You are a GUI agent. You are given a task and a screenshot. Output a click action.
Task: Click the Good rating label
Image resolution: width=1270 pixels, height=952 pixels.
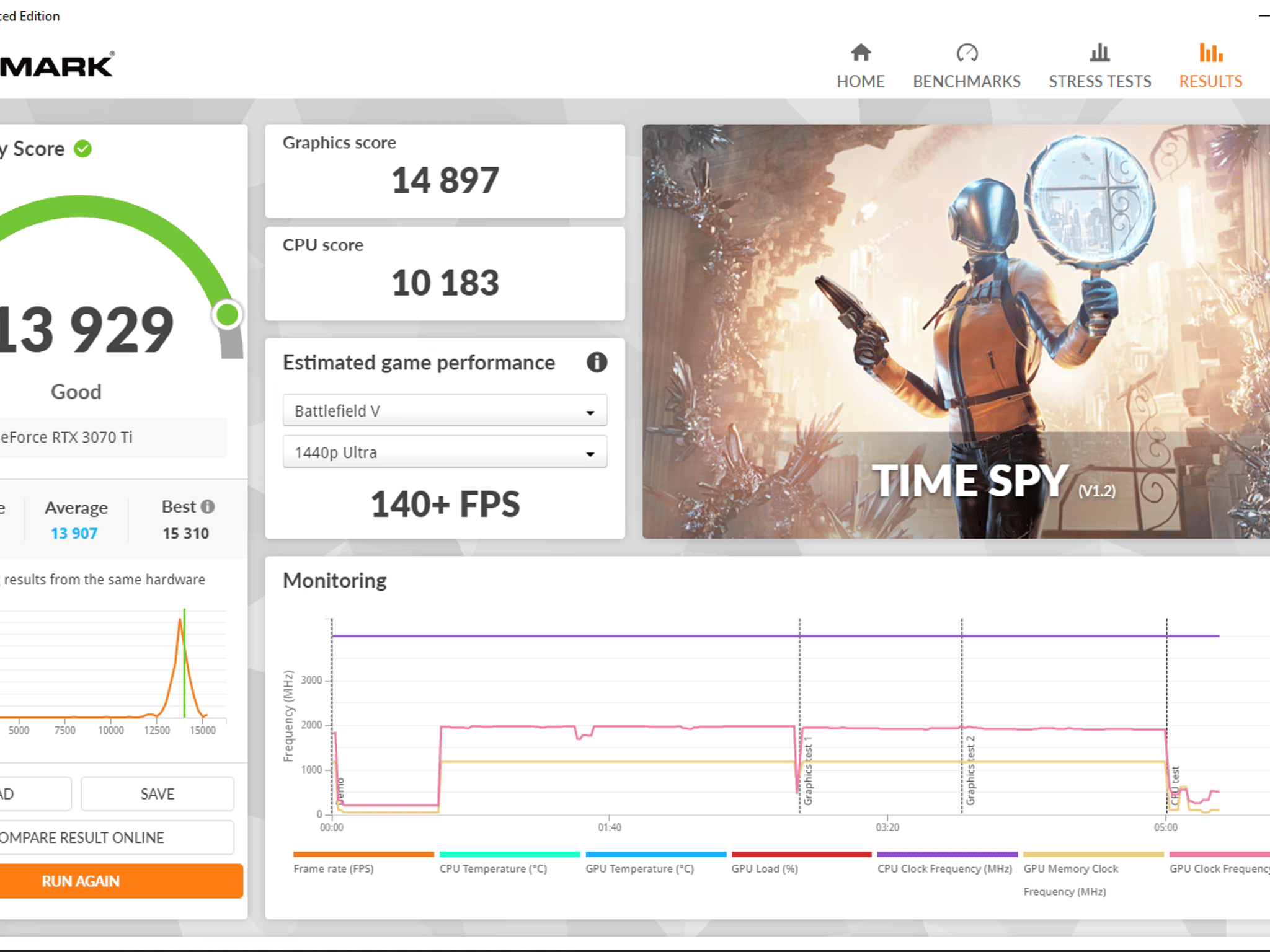(x=76, y=392)
